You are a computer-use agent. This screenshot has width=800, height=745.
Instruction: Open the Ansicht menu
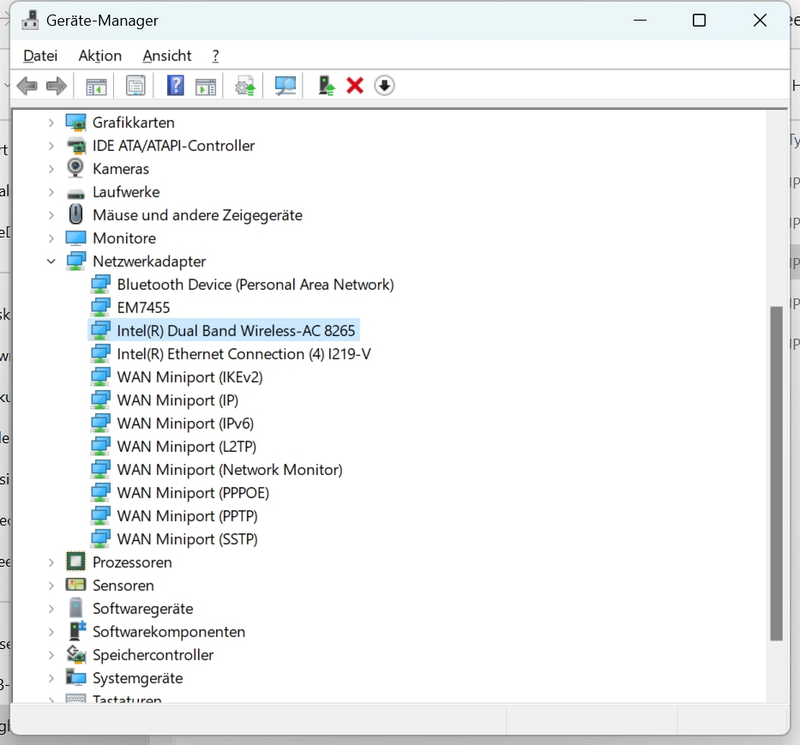pyautogui.click(x=167, y=56)
